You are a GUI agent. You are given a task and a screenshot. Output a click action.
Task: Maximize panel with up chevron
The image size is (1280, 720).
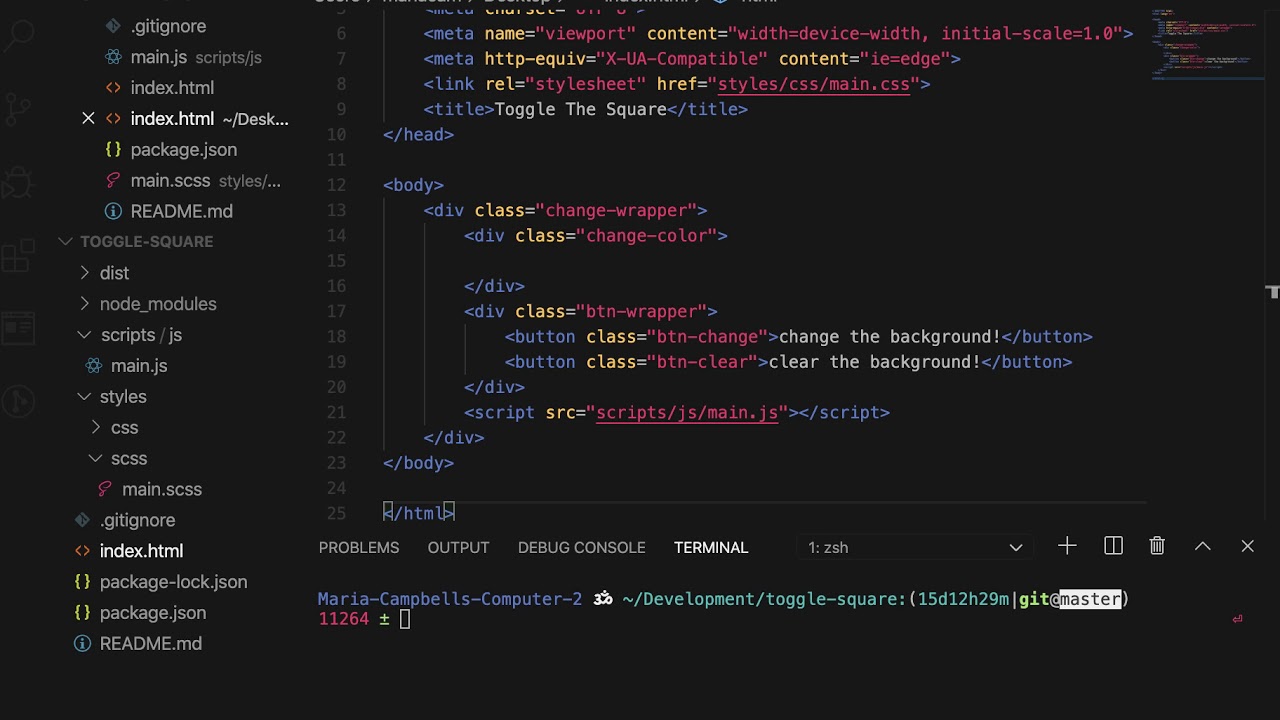click(1202, 546)
